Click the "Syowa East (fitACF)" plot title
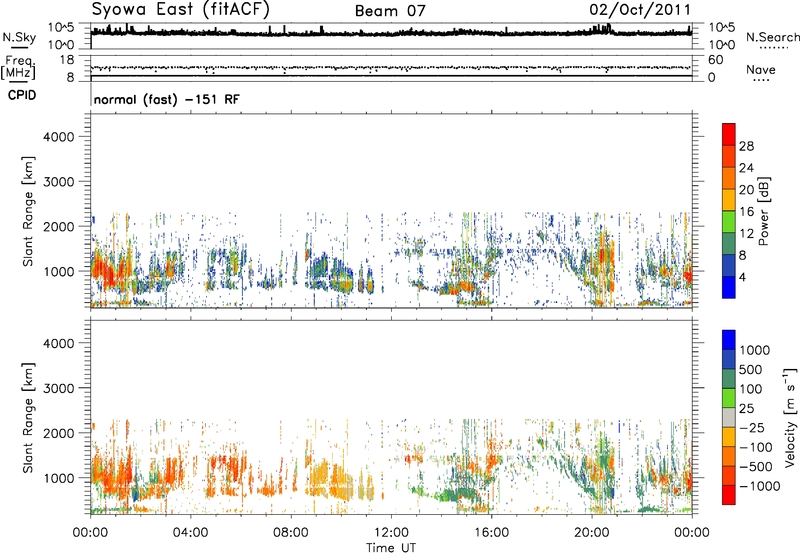 [181, 10]
